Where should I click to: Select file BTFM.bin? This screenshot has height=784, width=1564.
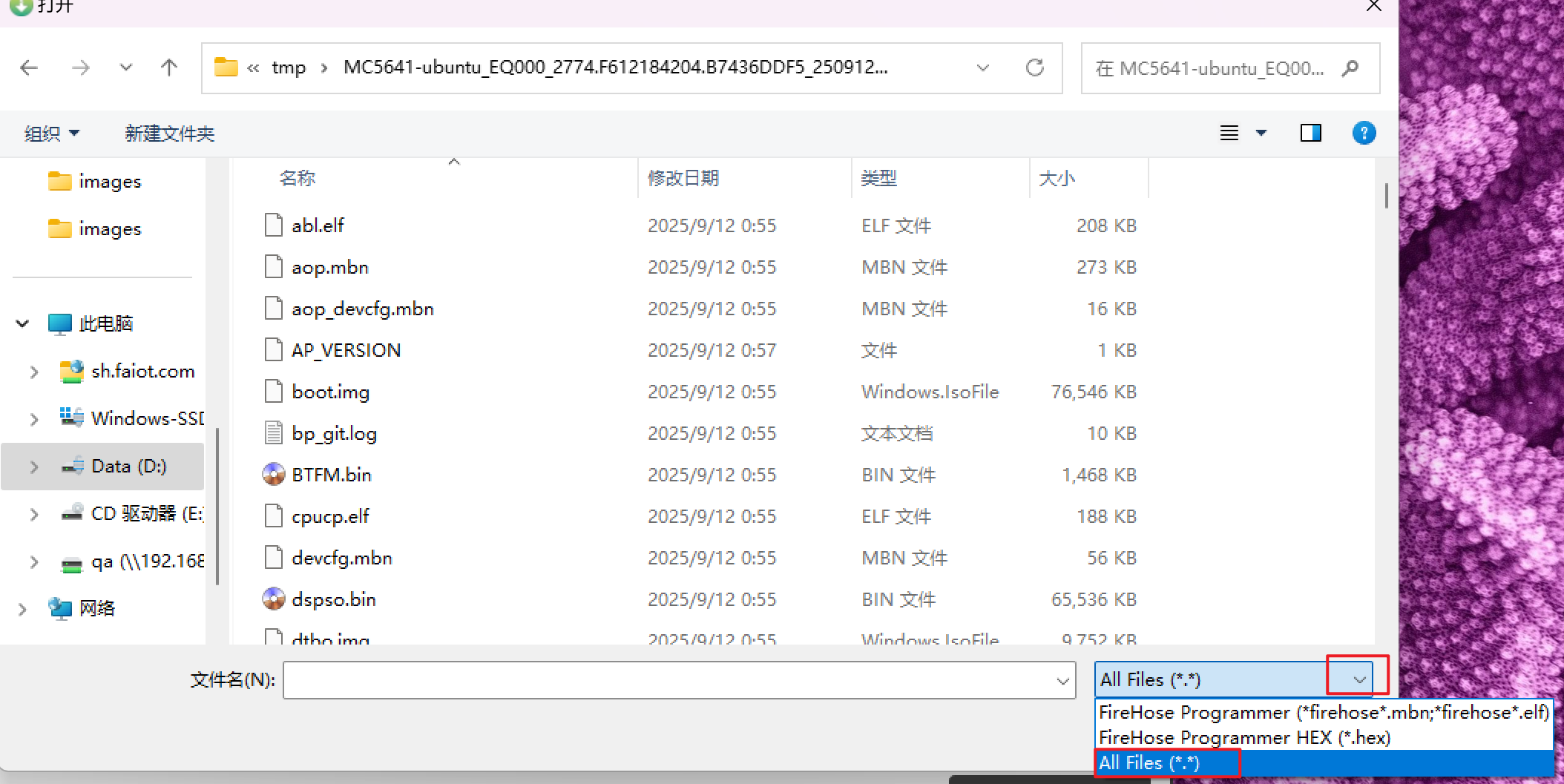click(x=332, y=475)
